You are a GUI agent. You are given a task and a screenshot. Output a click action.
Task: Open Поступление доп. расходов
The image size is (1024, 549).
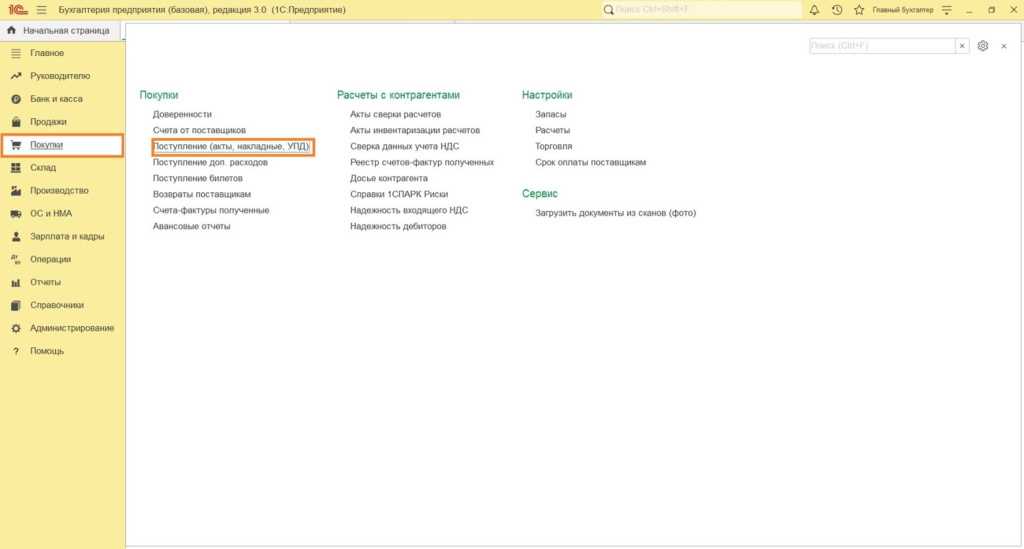(x=210, y=162)
